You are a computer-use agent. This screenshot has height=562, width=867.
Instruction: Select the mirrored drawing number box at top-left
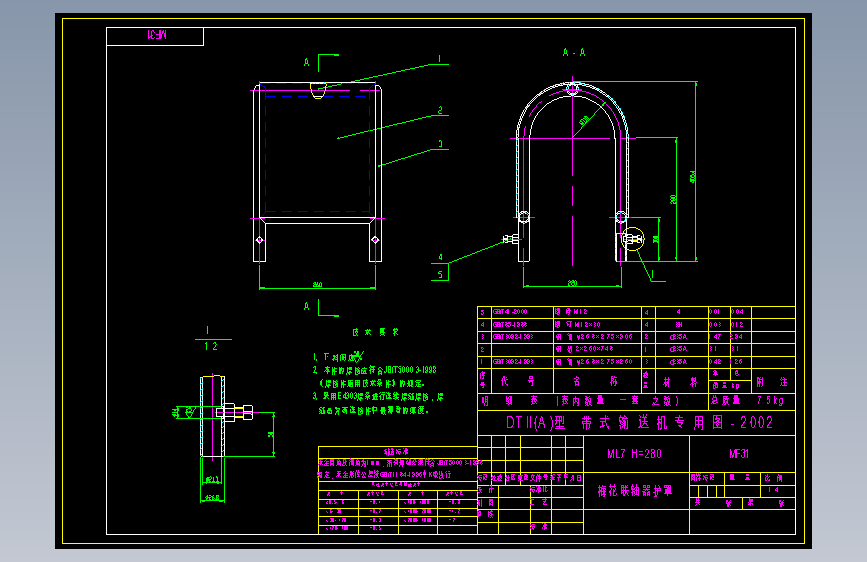click(155, 37)
